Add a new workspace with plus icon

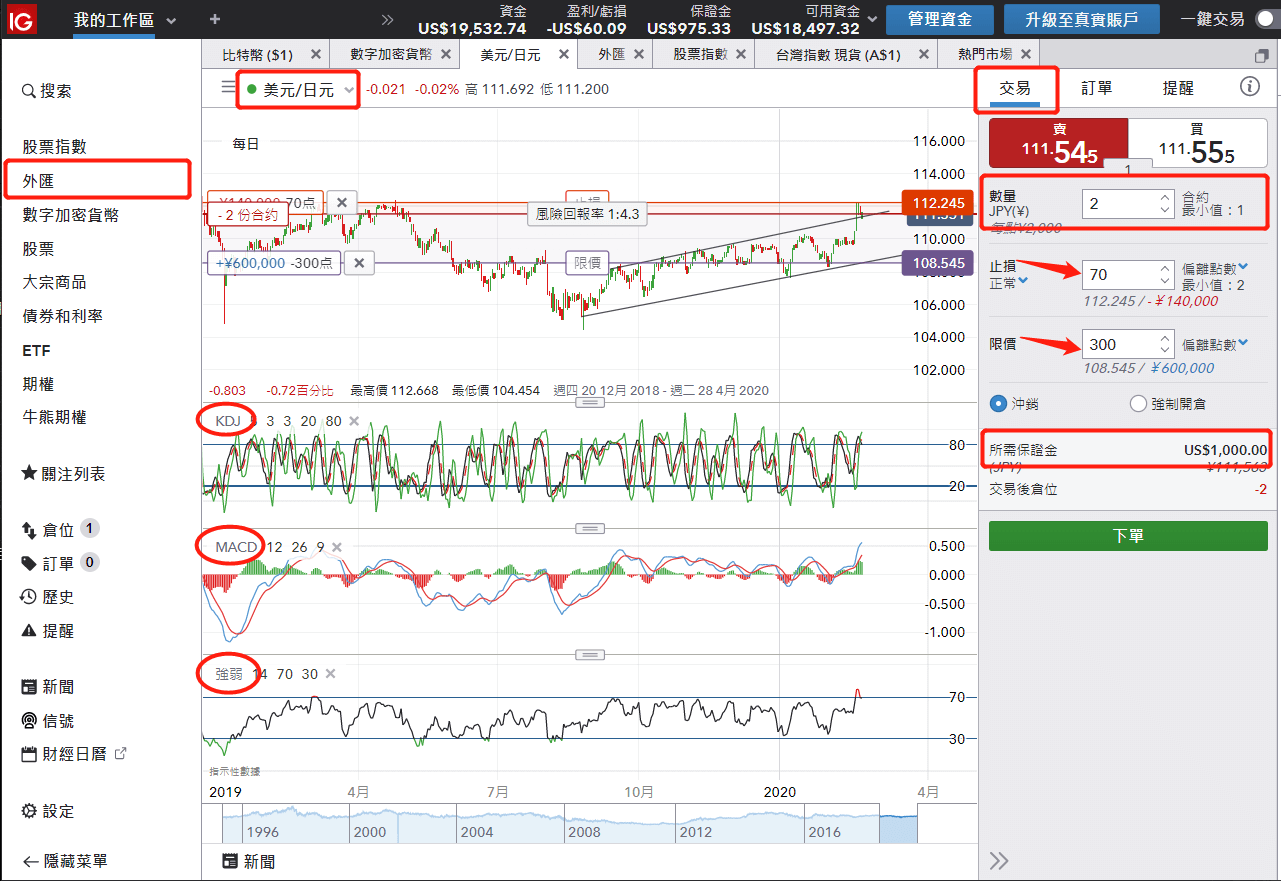point(215,20)
